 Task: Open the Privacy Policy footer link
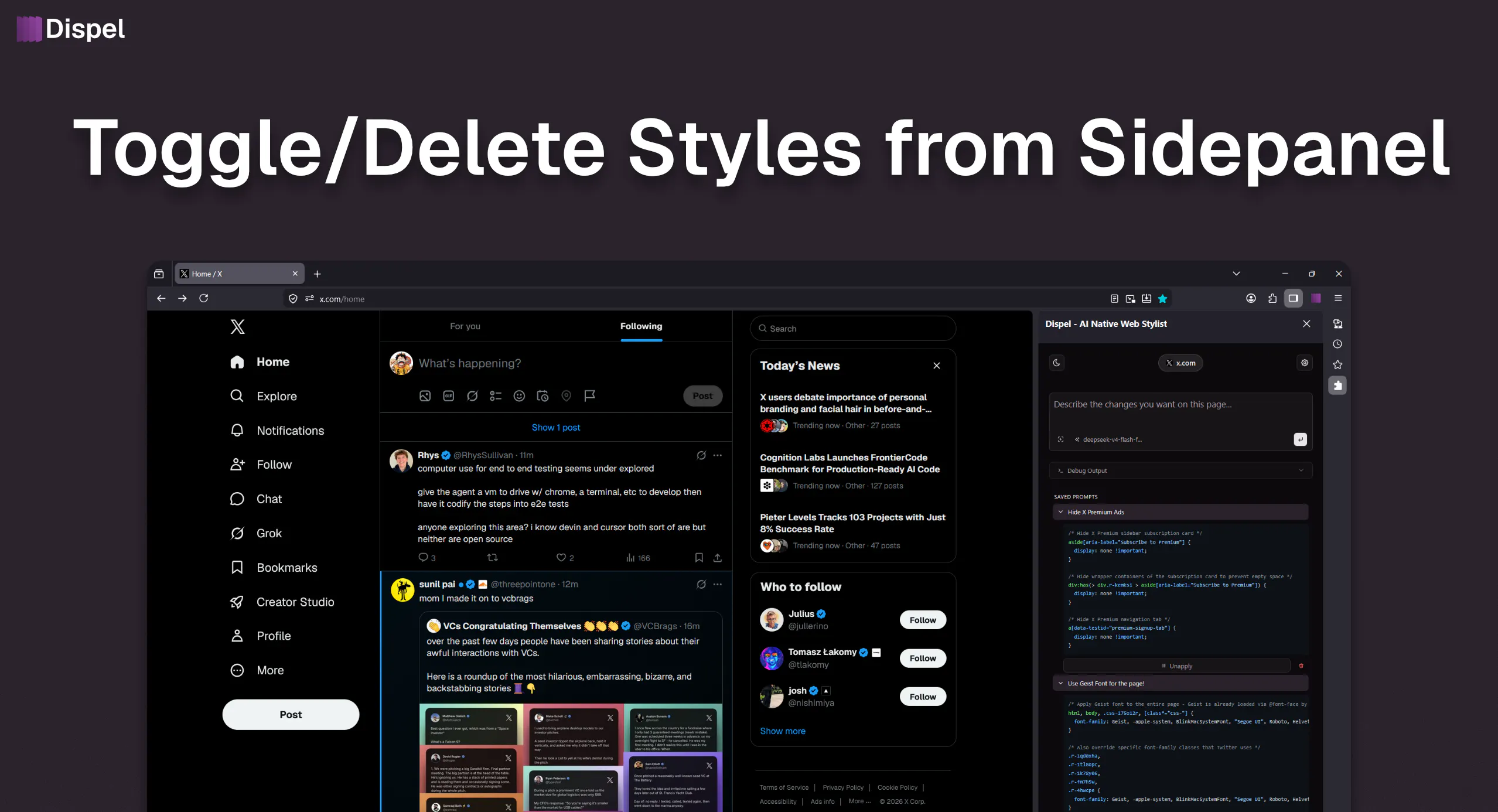click(843, 787)
